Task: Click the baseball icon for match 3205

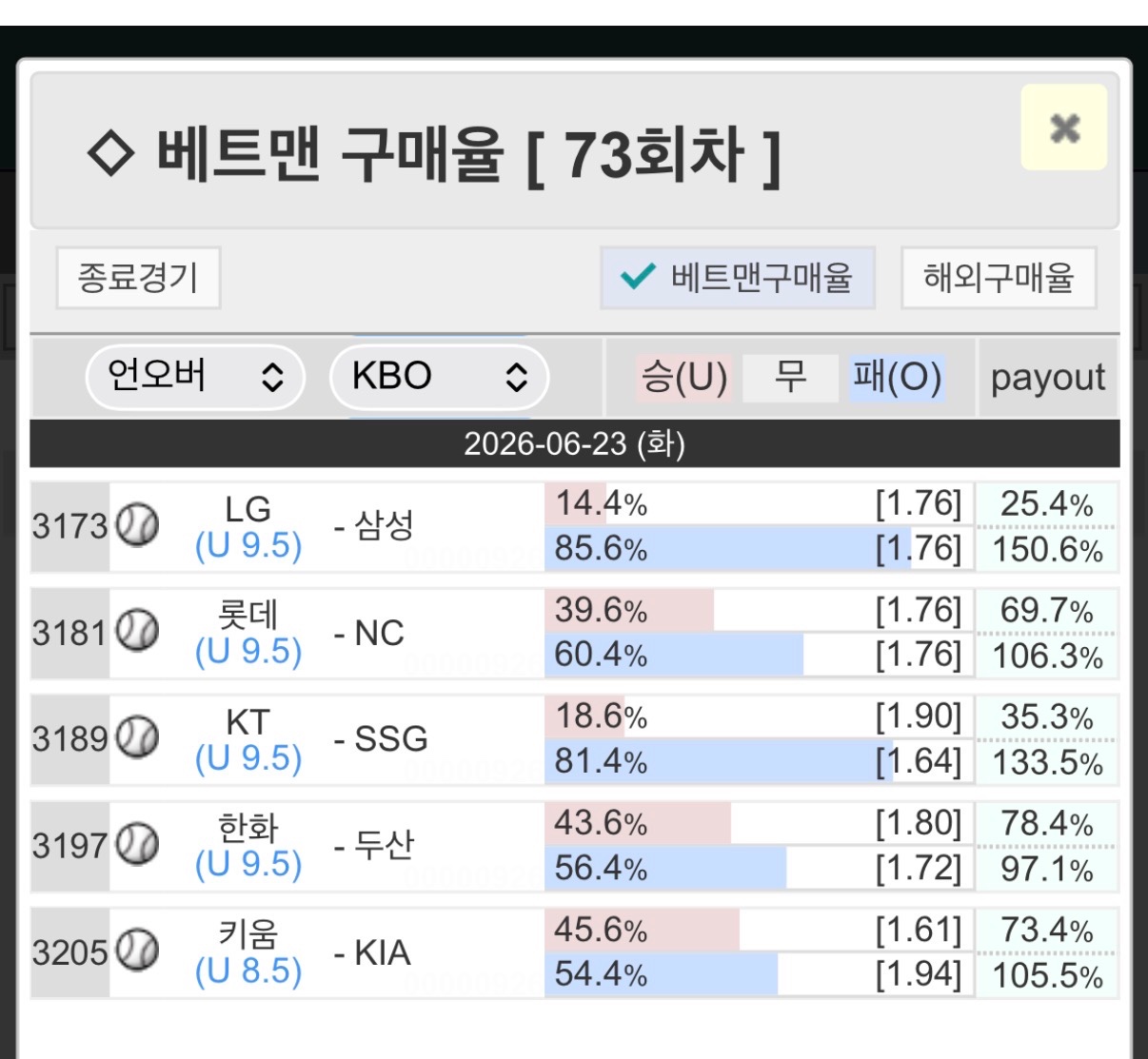Action: 137,951
